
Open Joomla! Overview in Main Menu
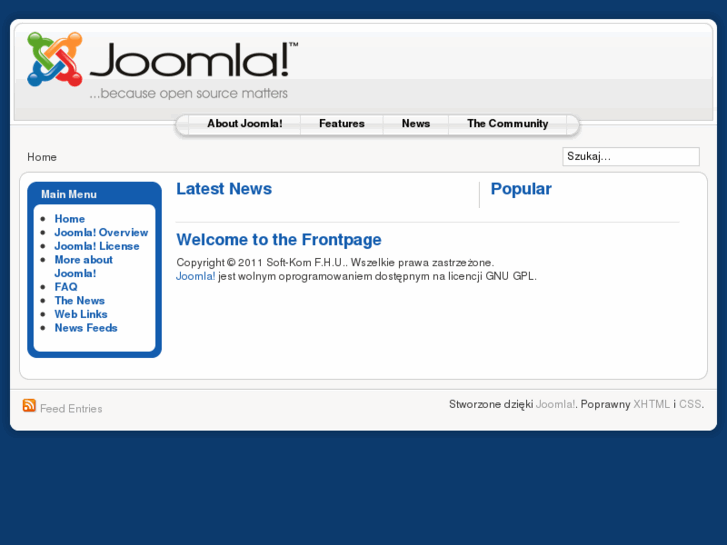[x=101, y=232]
